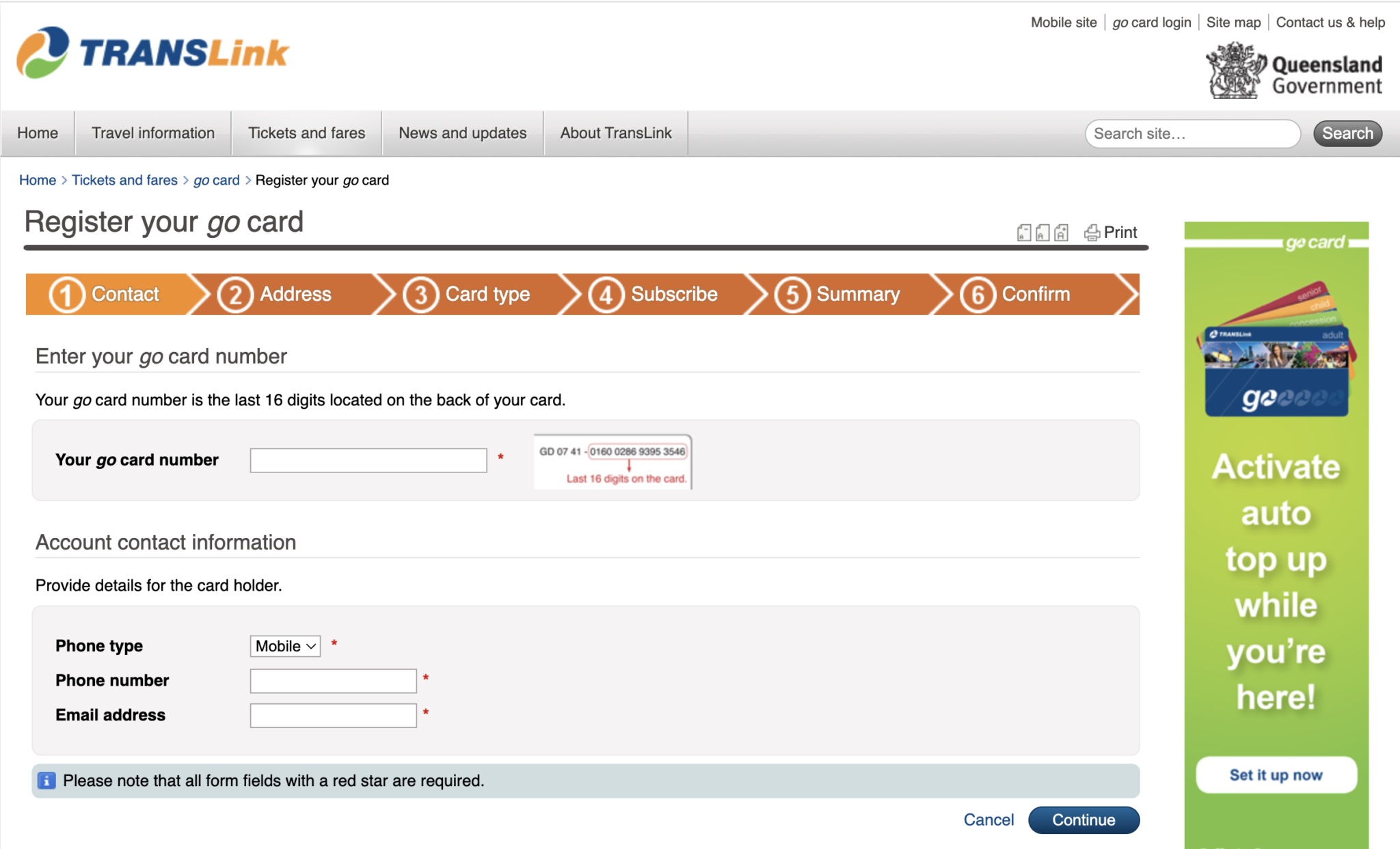Click the Email address input field

coord(333,715)
